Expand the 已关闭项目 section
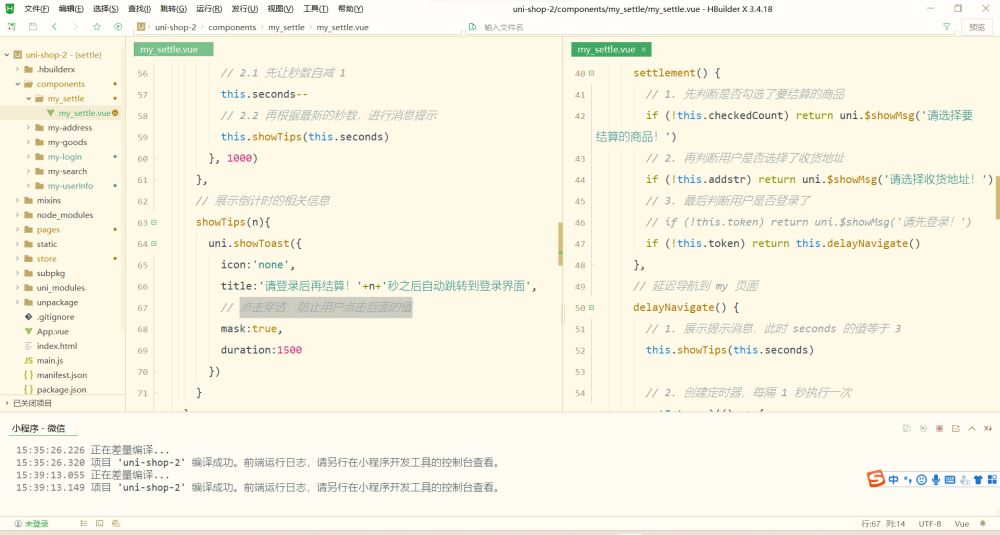Viewport: 1000px width, 535px height. pyautogui.click(x=6, y=403)
